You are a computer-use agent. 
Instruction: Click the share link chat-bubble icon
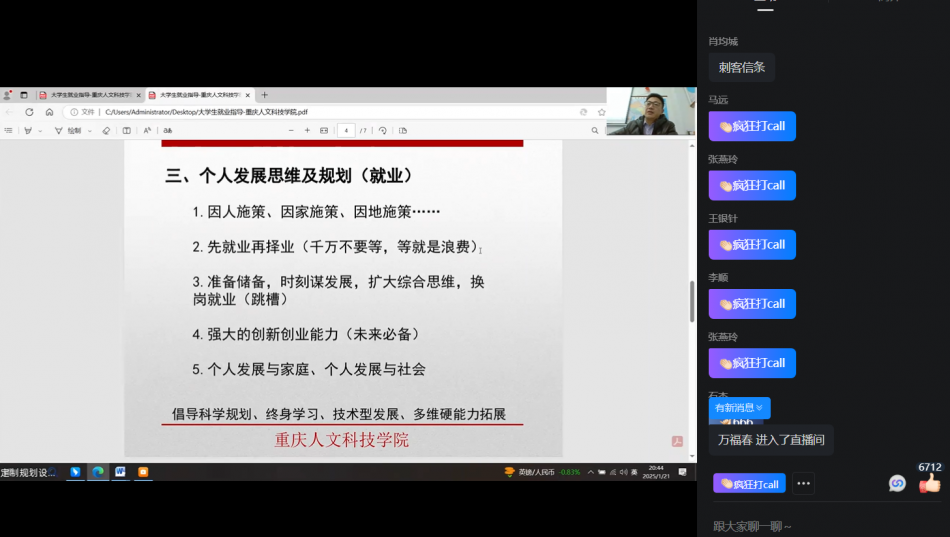897,484
